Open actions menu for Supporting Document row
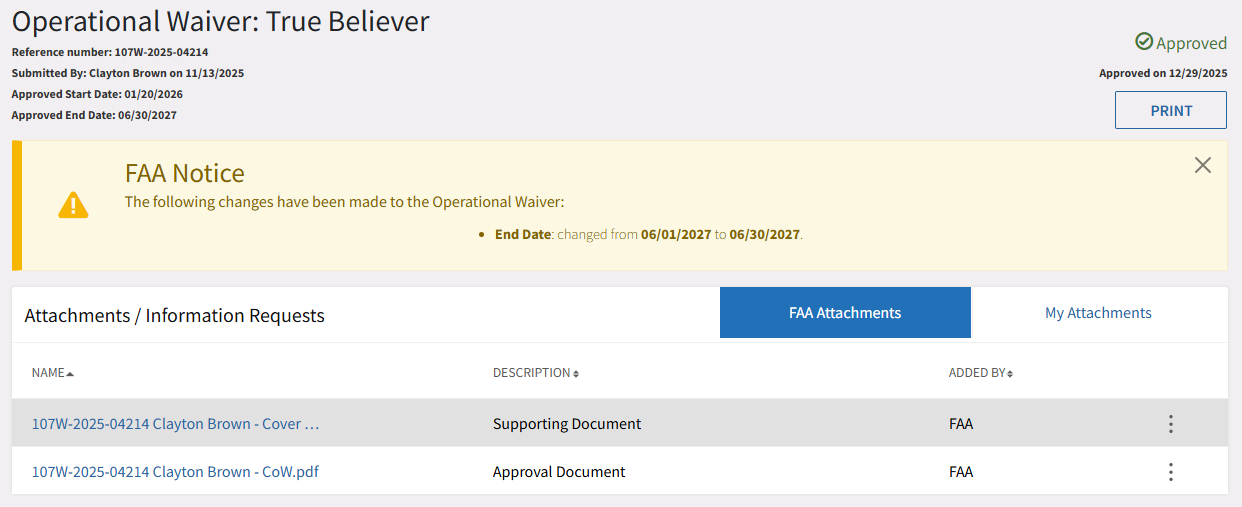 (1170, 424)
